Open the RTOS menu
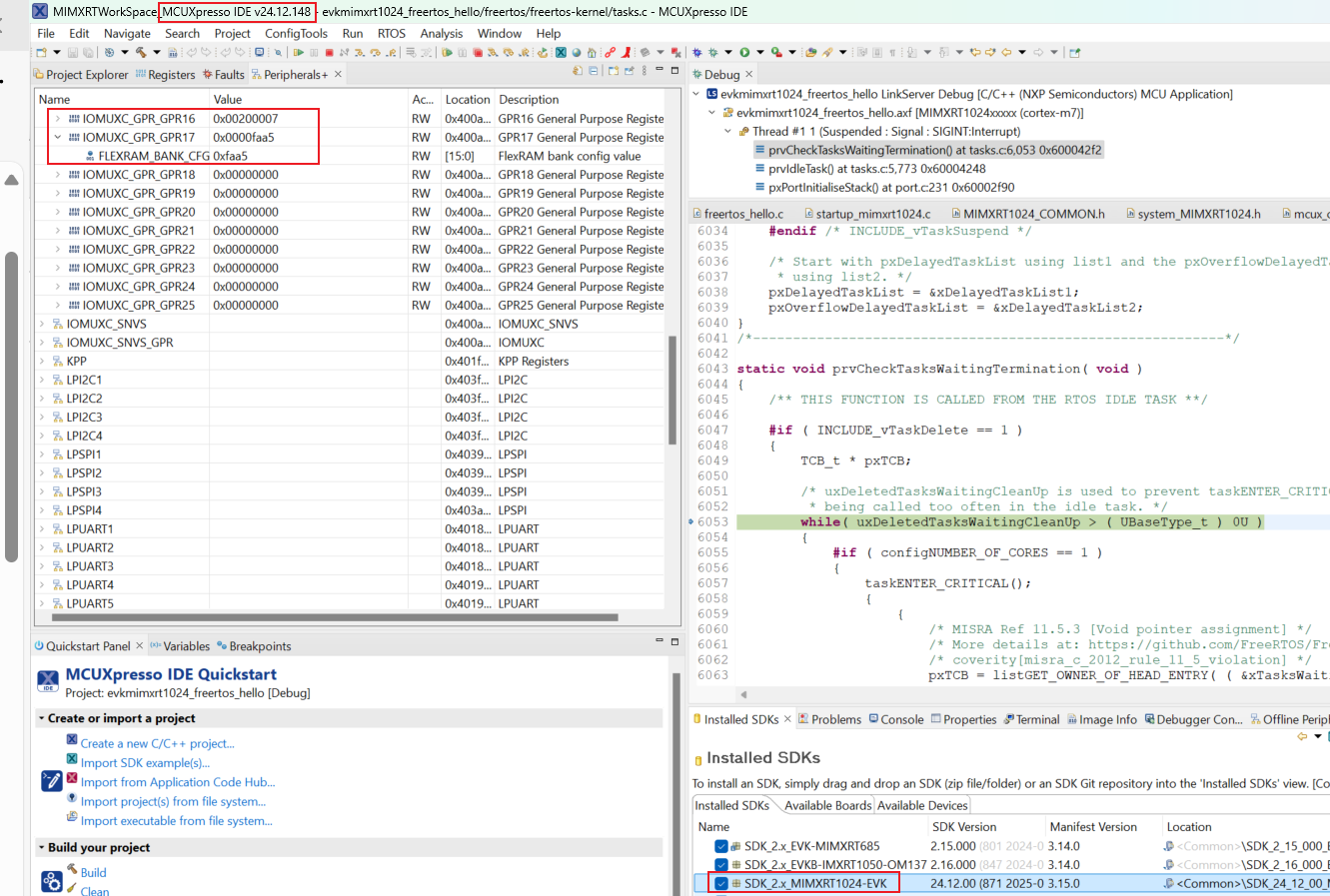Screen dimensions: 1330x896 391,33
